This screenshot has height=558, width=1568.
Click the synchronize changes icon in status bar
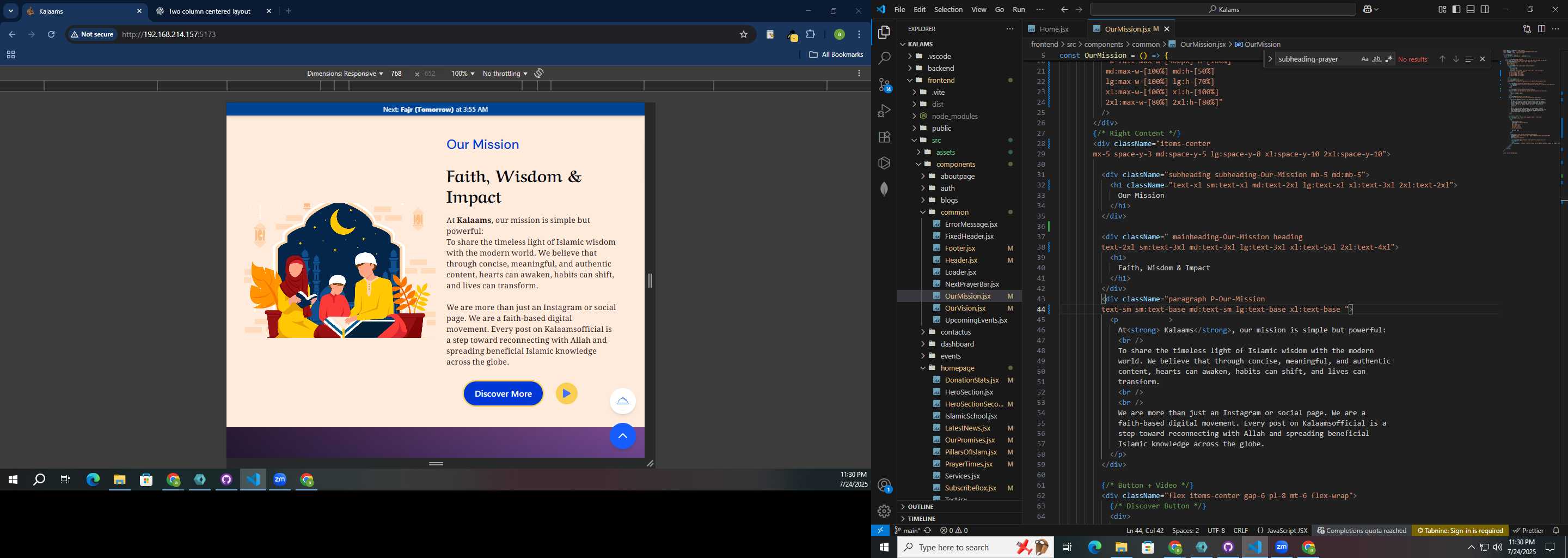point(928,531)
